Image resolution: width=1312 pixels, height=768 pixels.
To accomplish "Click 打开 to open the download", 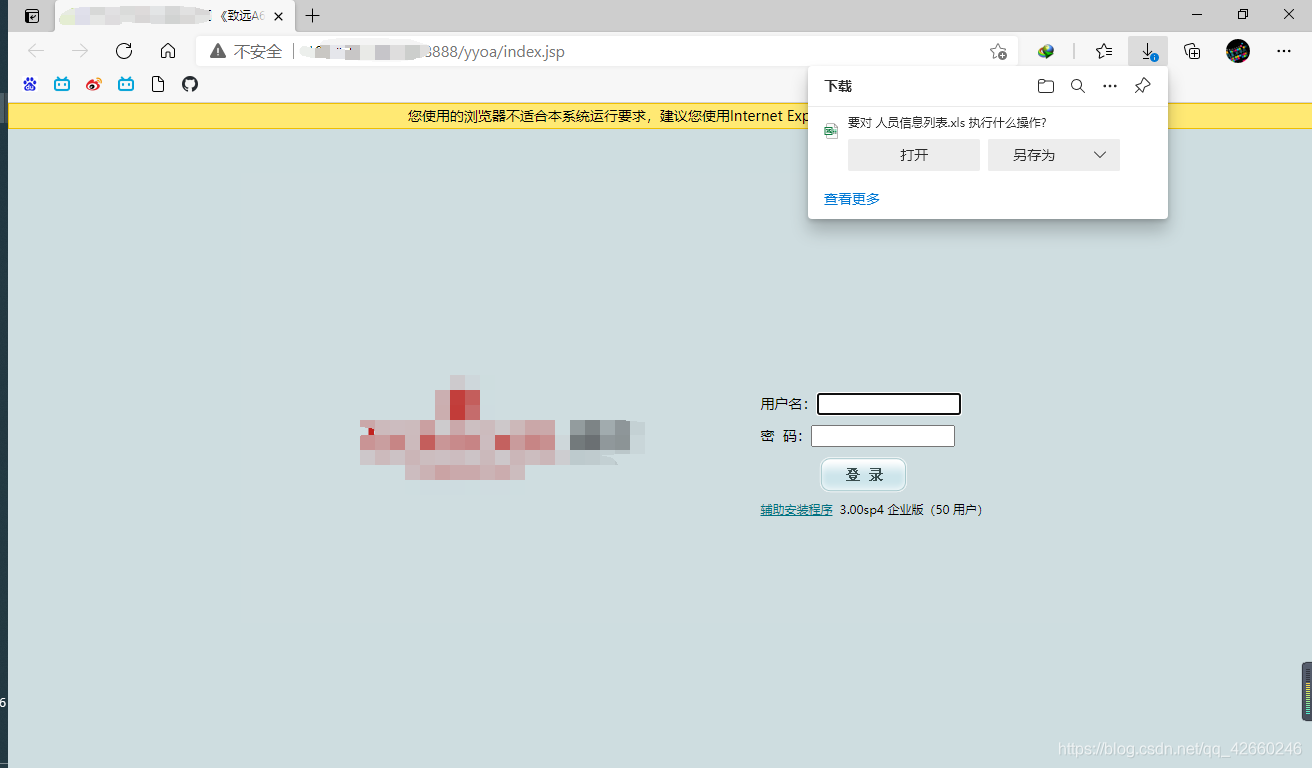I will pyautogui.click(x=914, y=155).
